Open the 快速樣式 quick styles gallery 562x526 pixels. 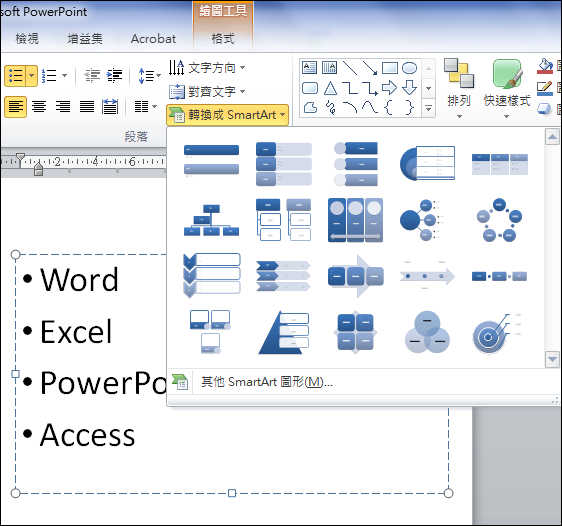(507, 89)
